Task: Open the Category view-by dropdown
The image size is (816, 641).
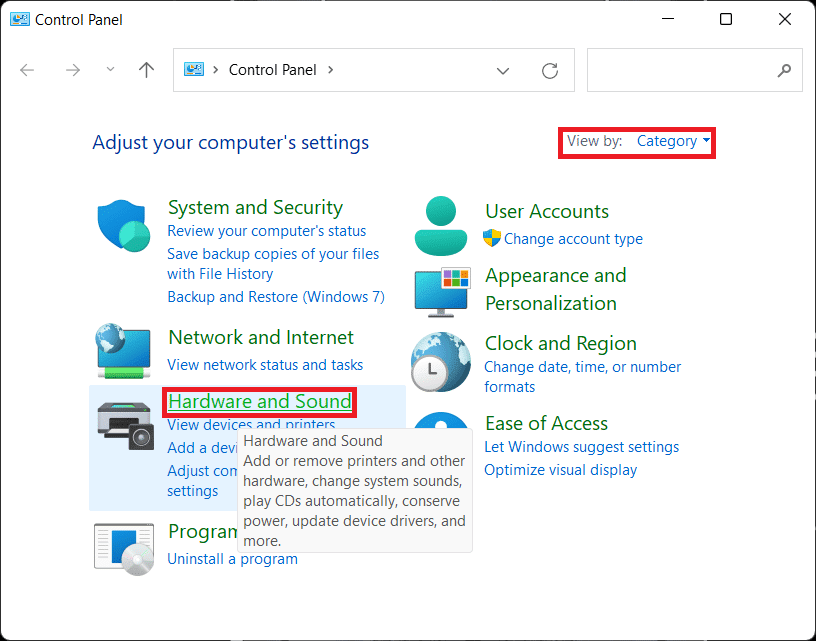Action: (x=673, y=141)
